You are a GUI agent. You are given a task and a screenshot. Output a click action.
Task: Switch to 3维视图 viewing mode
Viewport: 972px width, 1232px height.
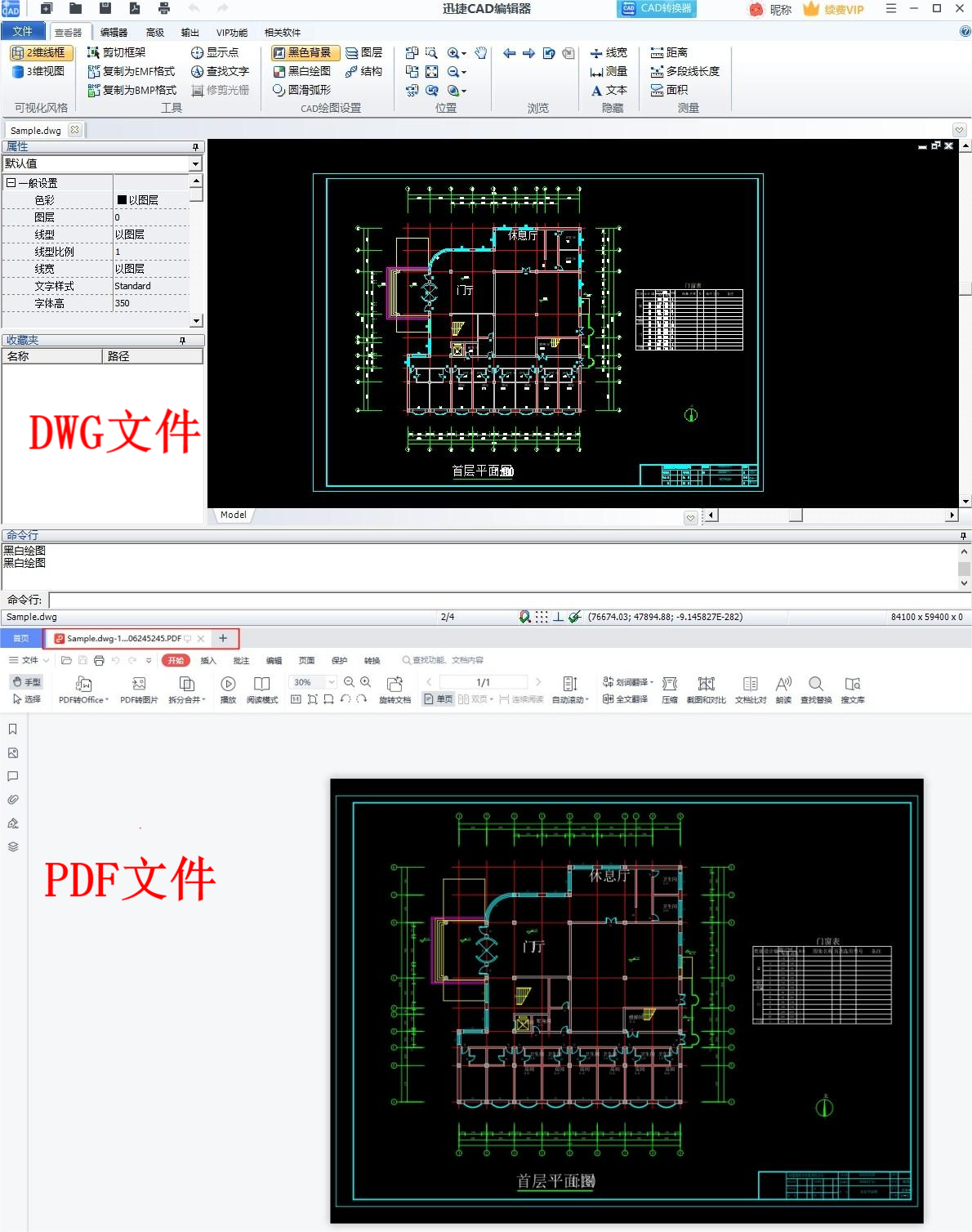coord(38,72)
